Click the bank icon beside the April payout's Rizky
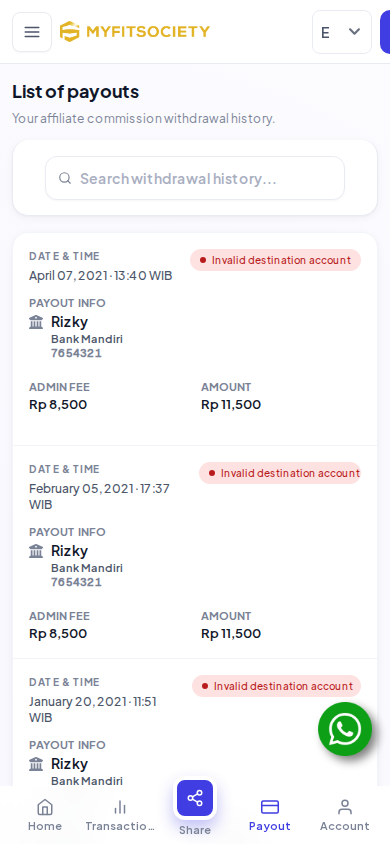This screenshot has width=390, height=844. click(36, 322)
